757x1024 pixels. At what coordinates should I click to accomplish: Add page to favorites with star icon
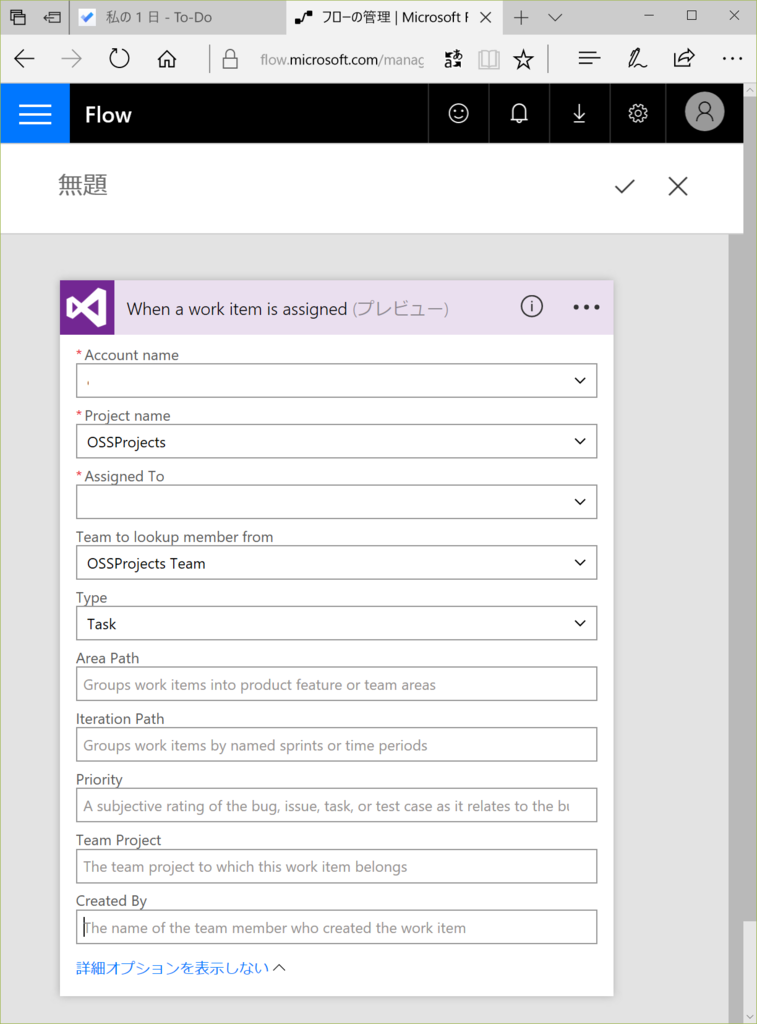523,60
